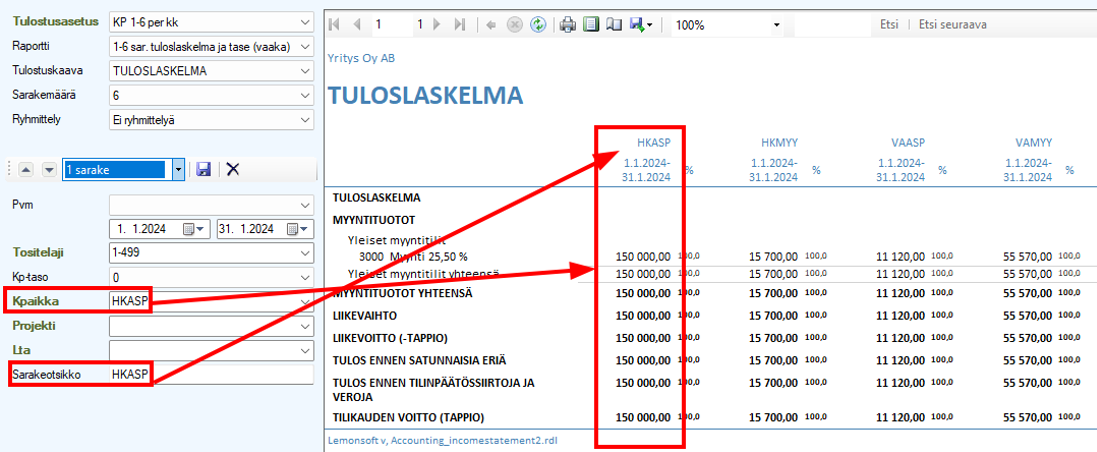Refresh the report with the green icon
The height and width of the screenshot is (452, 1097).
pyautogui.click(x=537, y=25)
